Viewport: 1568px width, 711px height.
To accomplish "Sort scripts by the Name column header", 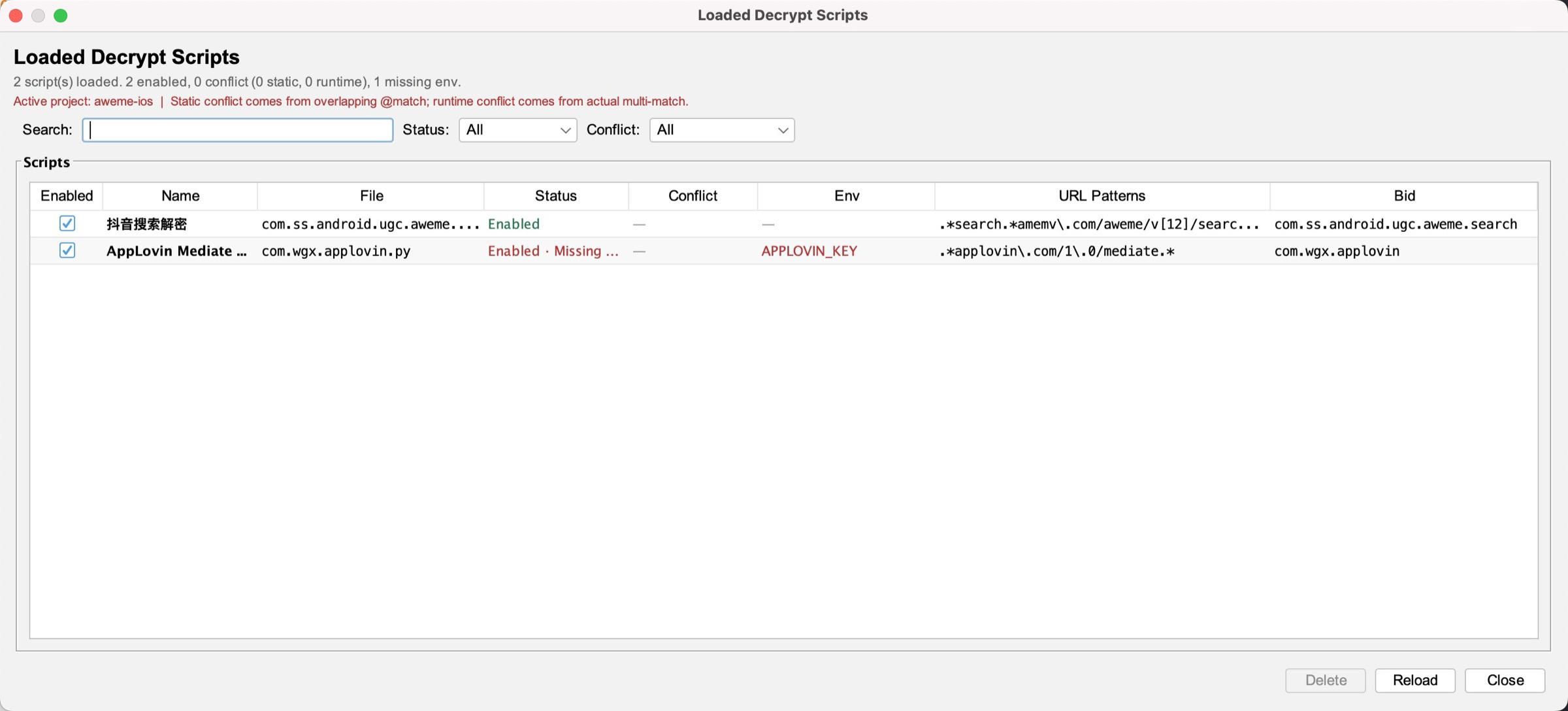I will coord(179,195).
